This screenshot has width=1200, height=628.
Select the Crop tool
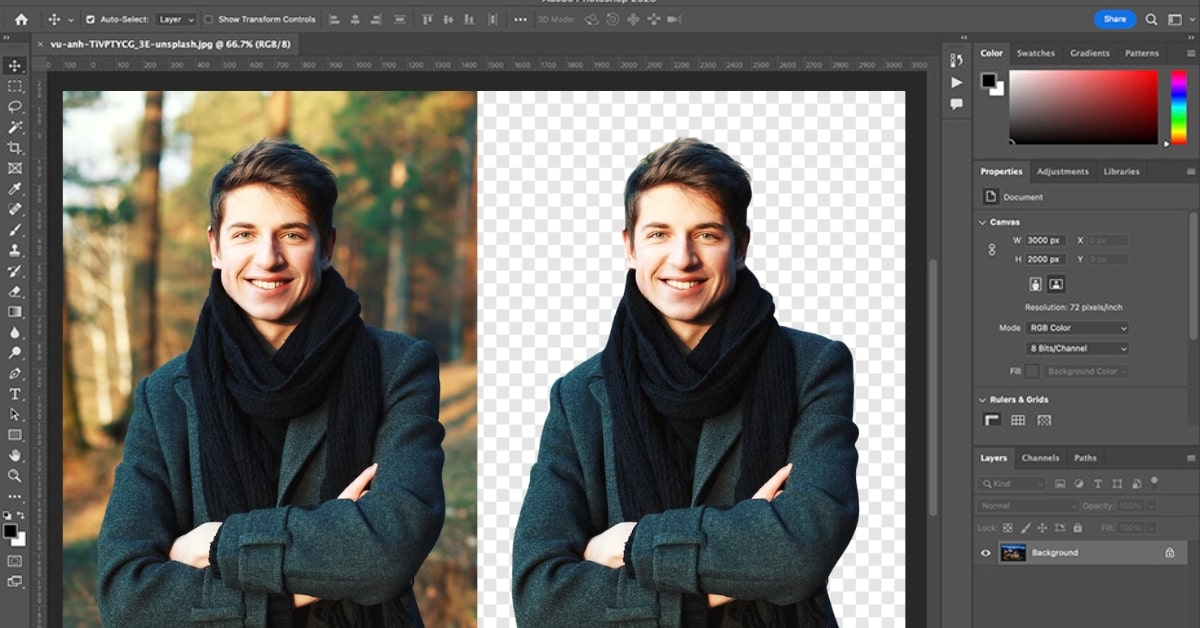point(15,148)
